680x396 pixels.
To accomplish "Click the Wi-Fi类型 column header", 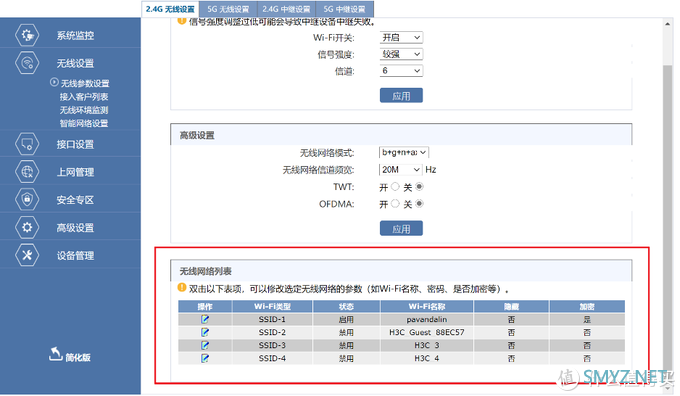I will tap(272, 306).
